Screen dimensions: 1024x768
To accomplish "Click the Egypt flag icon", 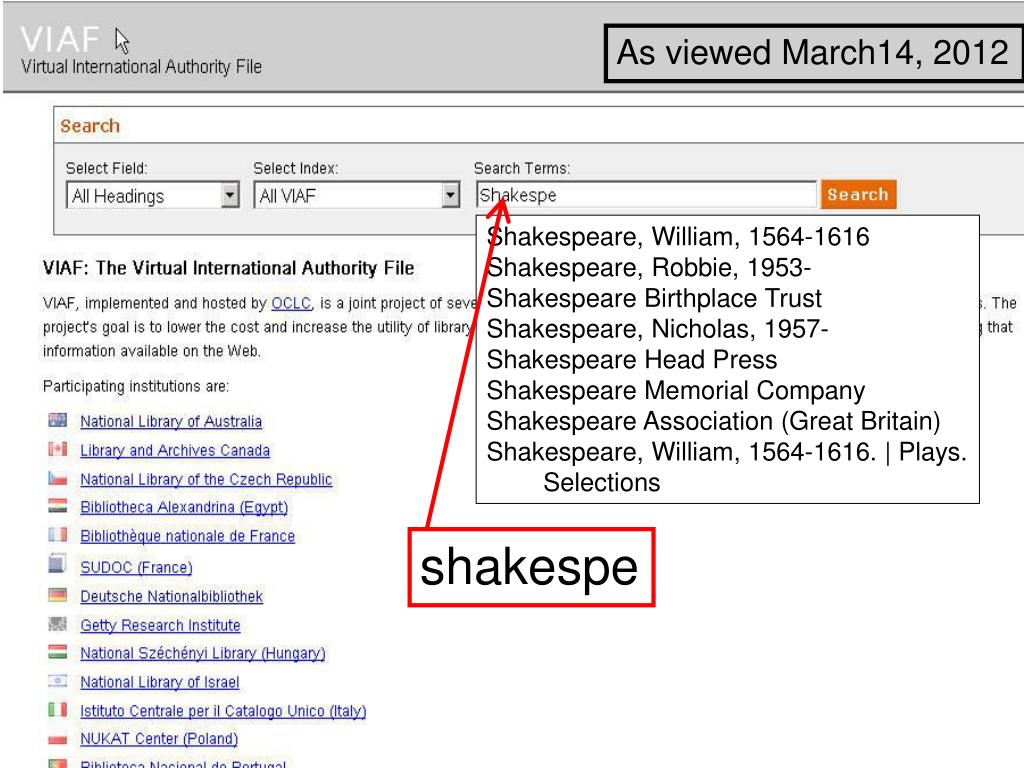I will pyautogui.click(x=57, y=506).
